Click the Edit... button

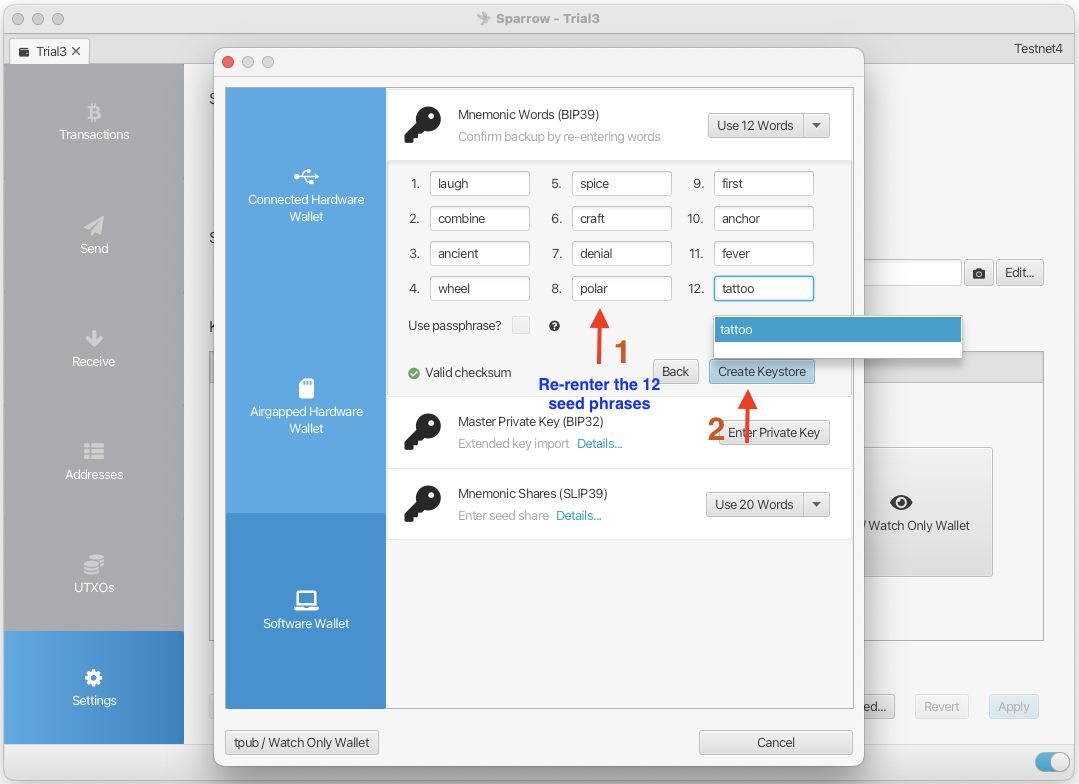pos(1019,273)
